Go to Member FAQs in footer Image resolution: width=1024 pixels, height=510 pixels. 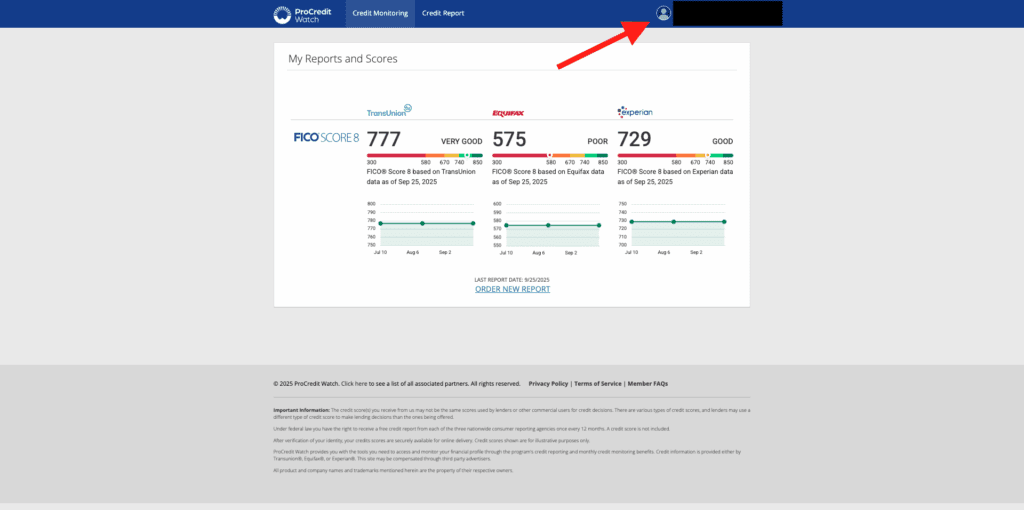(647, 383)
